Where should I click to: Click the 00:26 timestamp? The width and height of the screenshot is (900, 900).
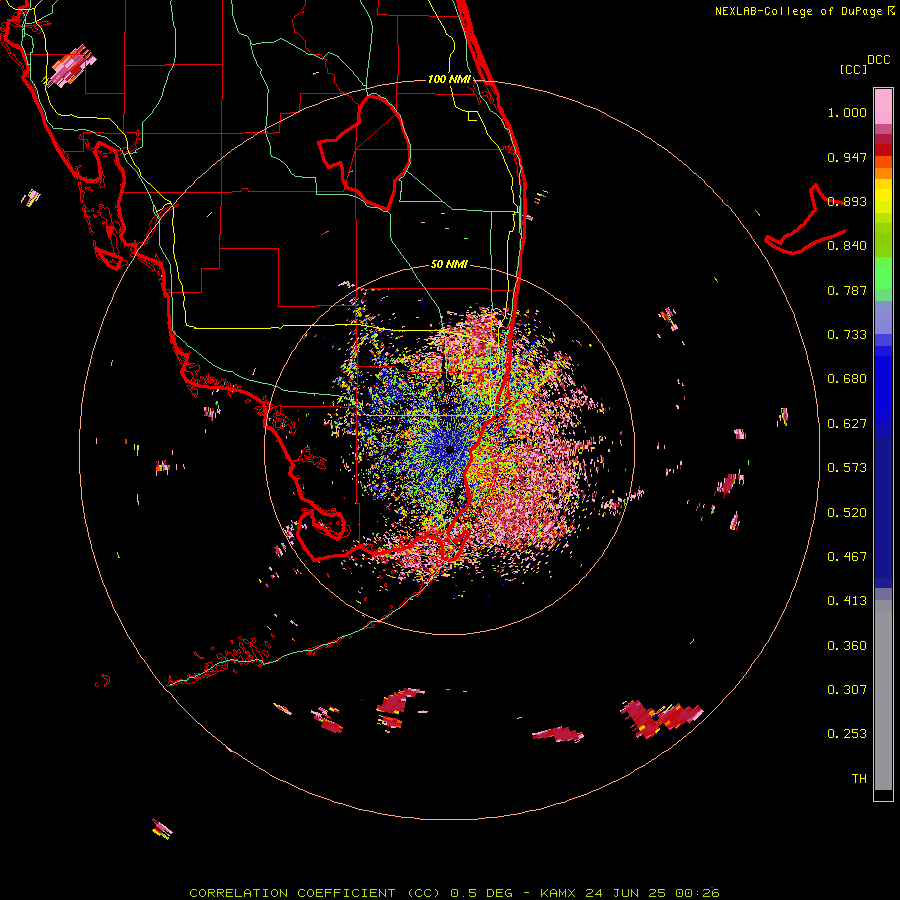(x=695, y=893)
